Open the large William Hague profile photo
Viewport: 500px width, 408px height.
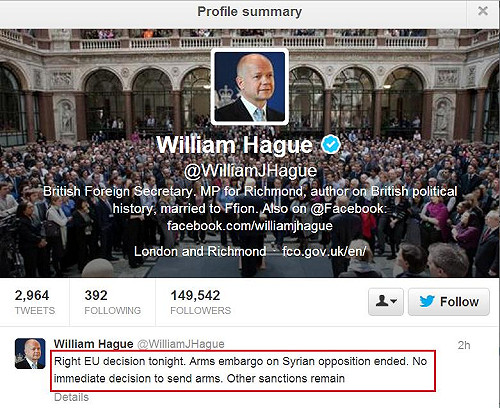pyautogui.click(x=250, y=86)
